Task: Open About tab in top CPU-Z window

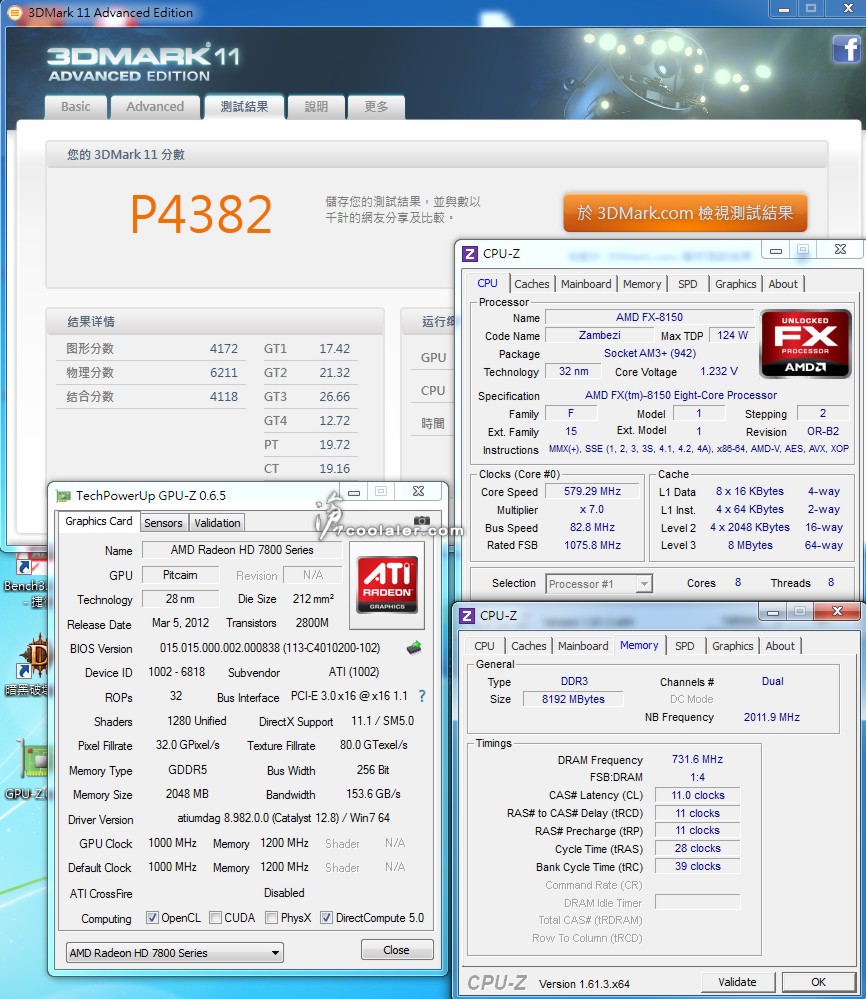Action: click(x=783, y=284)
